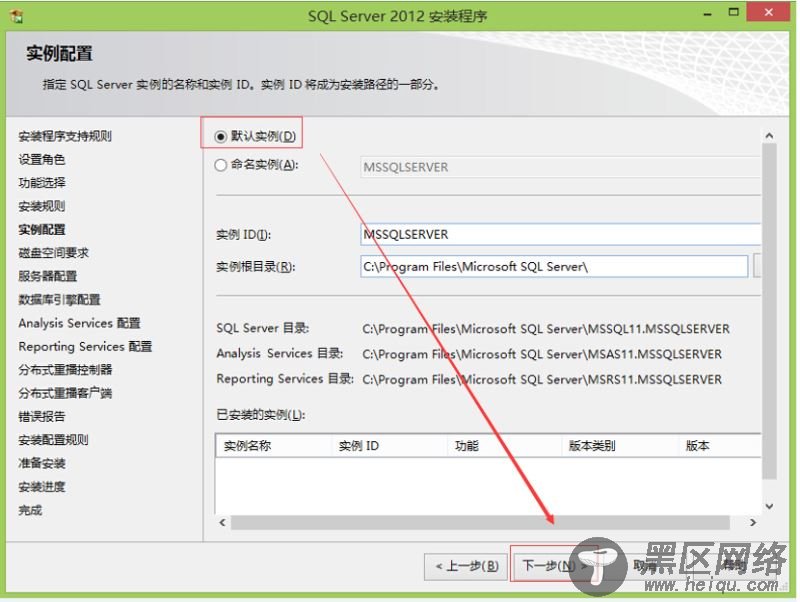800x602 pixels.
Task: Click horizontal scrollbar right arrow
Action: click(753, 522)
